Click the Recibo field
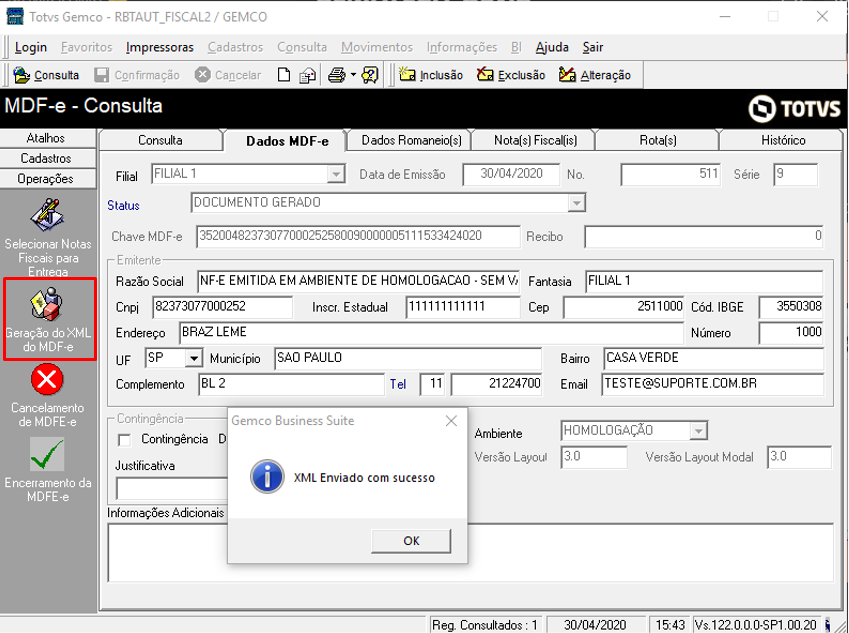 pos(704,237)
